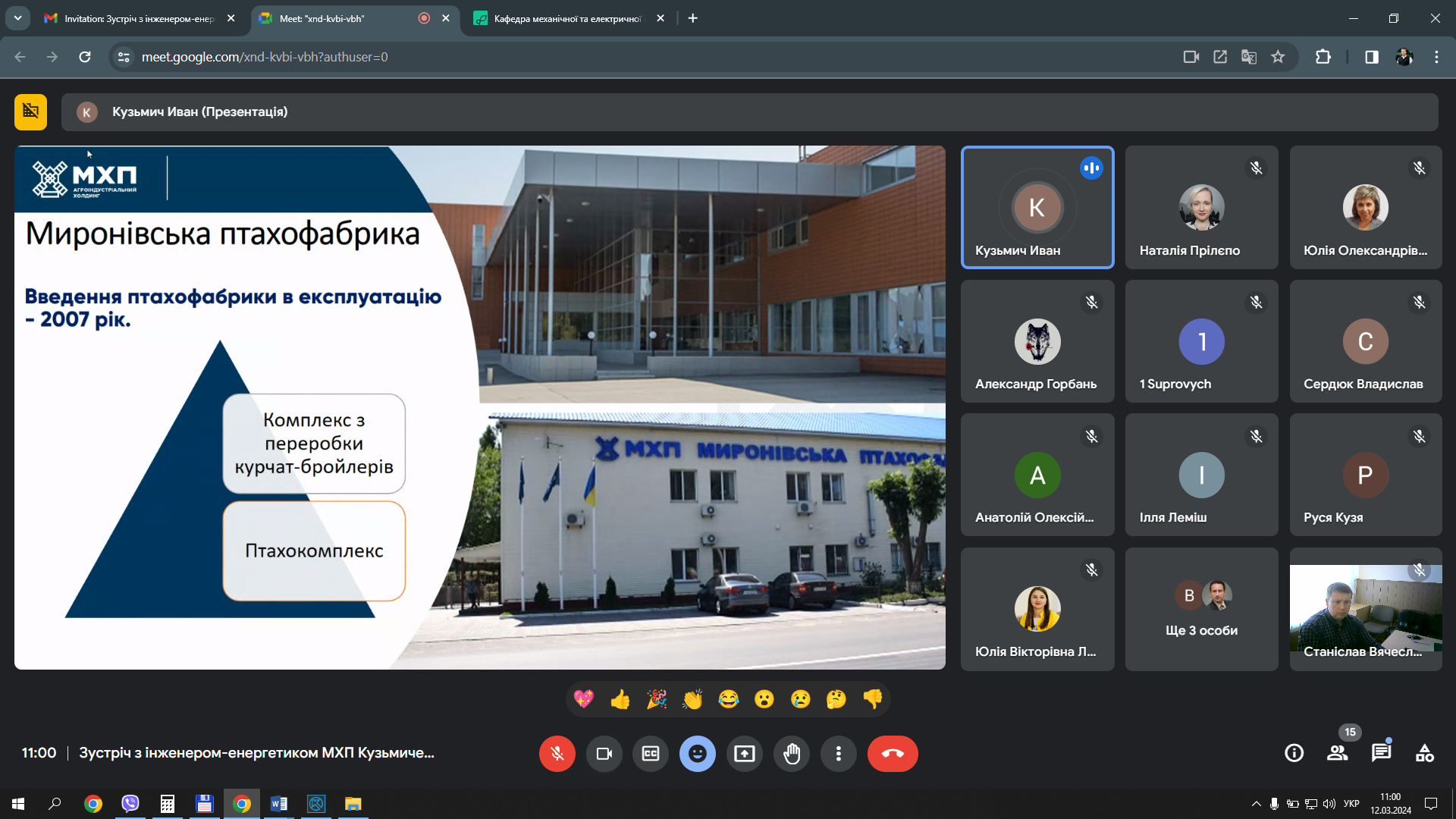Send the thumbs up reaction
Image resolution: width=1456 pixels, height=819 pixels.
[x=620, y=699]
